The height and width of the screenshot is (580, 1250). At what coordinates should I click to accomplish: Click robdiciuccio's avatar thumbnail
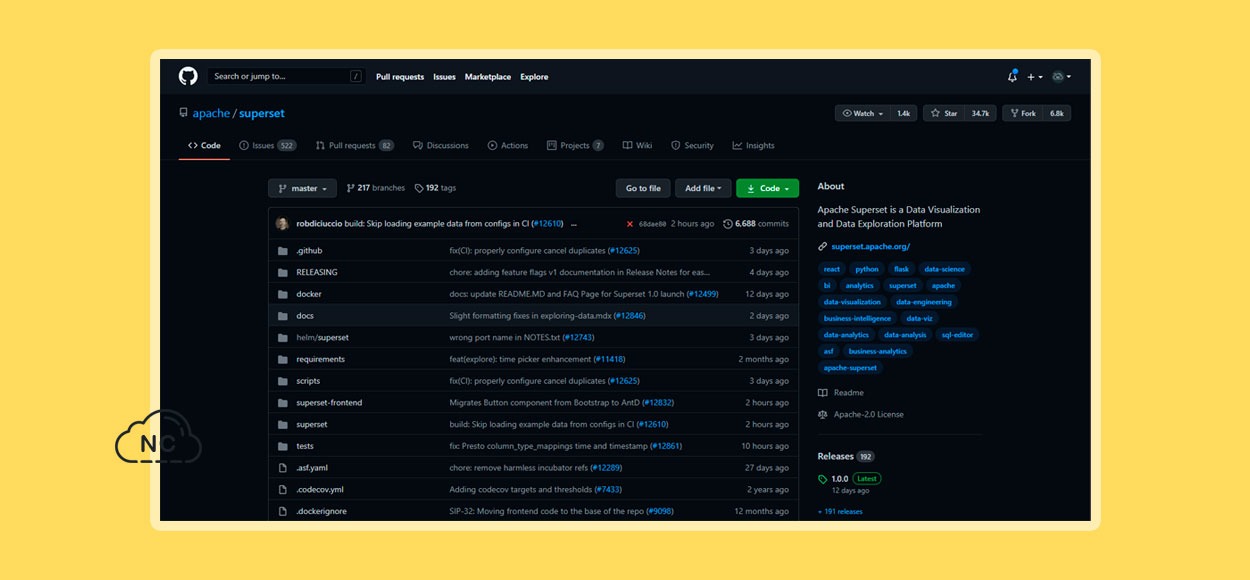[x=283, y=224]
